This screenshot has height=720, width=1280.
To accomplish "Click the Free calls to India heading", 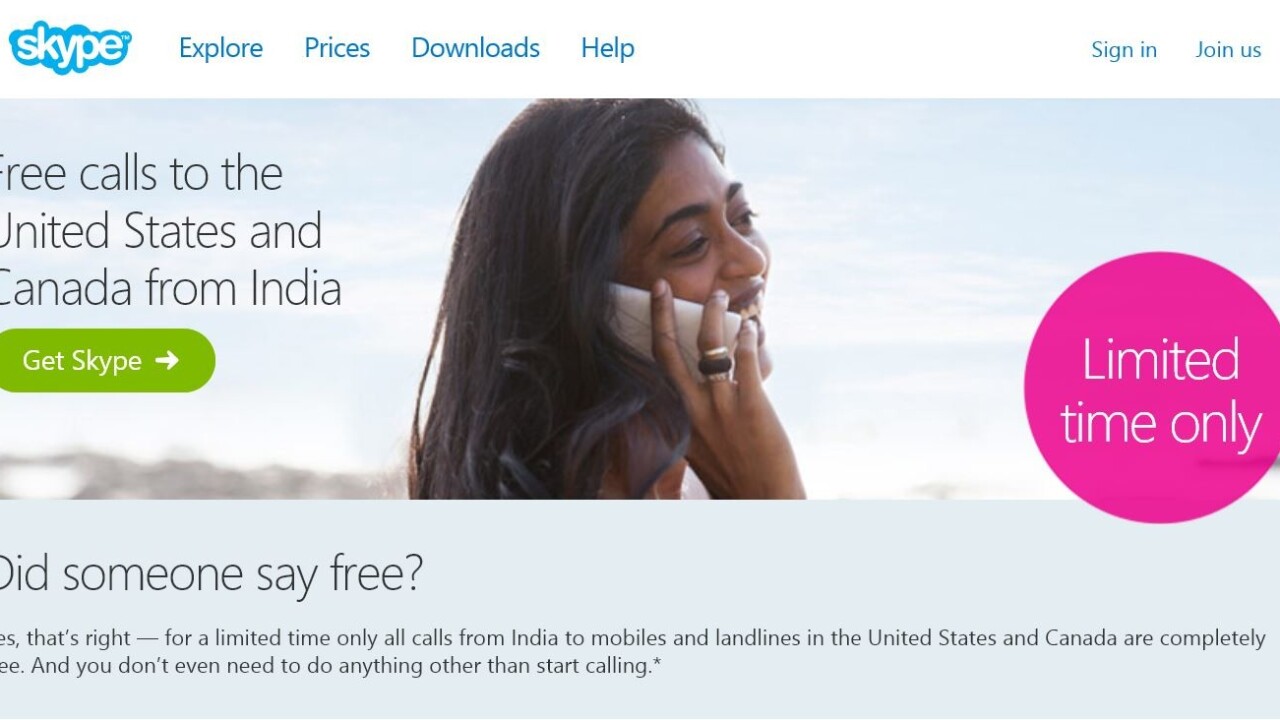I will 168,231.
